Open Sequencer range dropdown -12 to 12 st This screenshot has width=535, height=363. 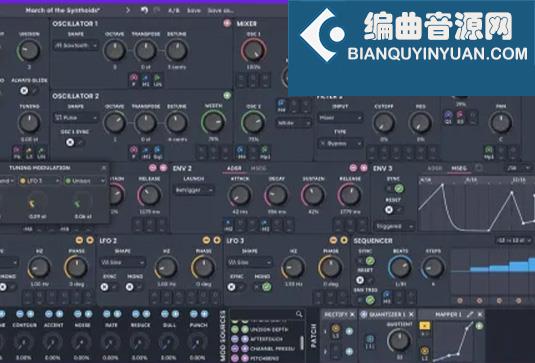coord(513,241)
